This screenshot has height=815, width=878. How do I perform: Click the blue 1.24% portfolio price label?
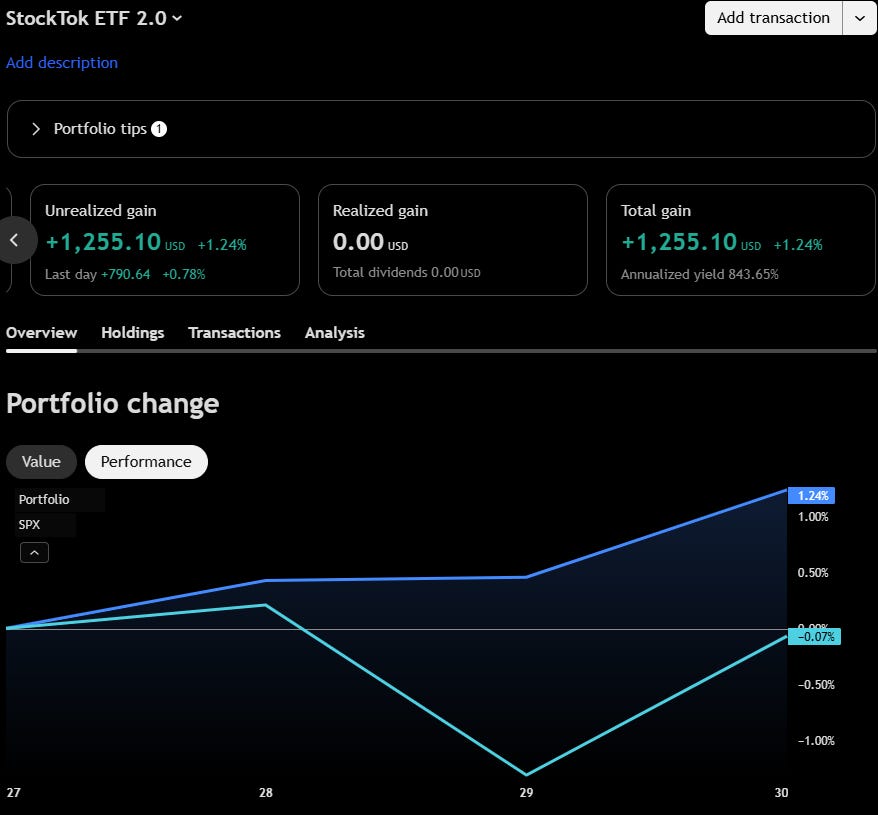(812, 495)
